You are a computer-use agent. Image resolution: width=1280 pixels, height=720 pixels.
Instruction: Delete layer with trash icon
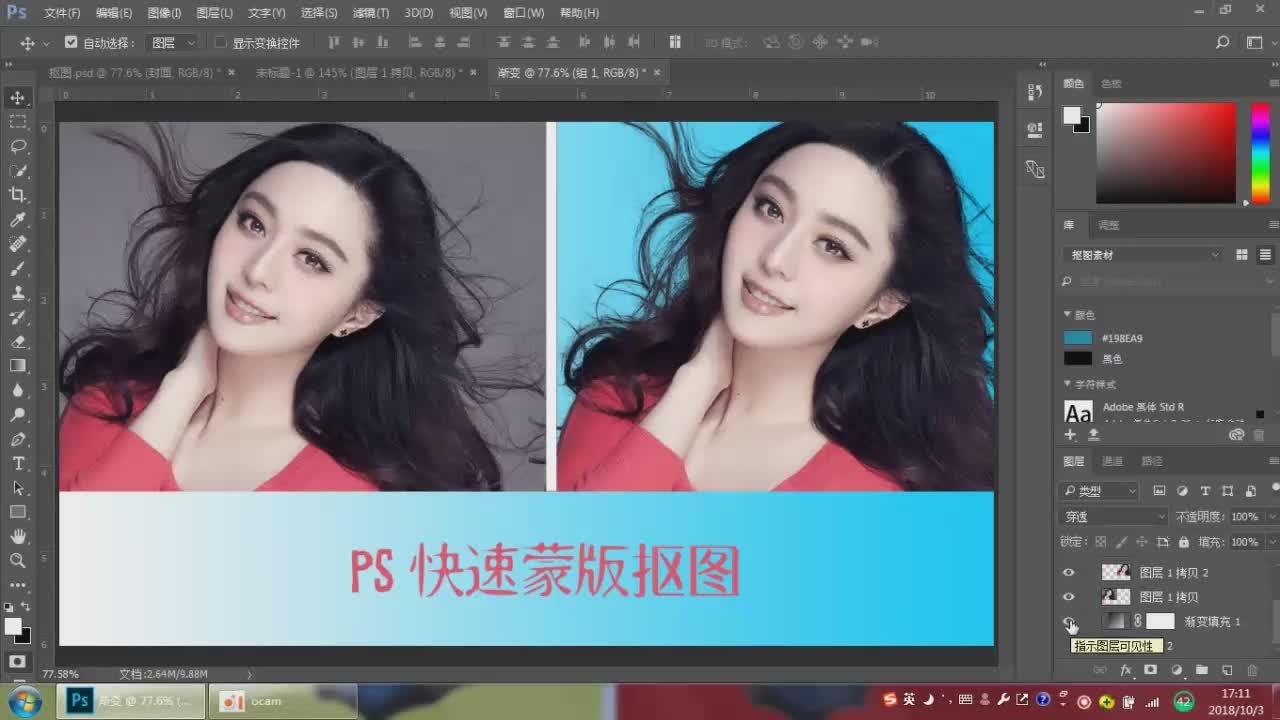pos(1253,670)
